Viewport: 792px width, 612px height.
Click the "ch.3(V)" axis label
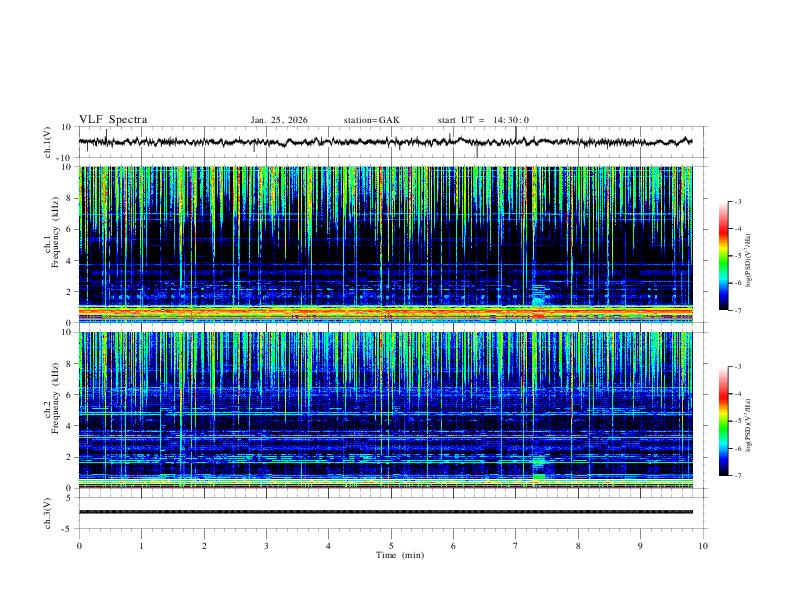pos(48,513)
